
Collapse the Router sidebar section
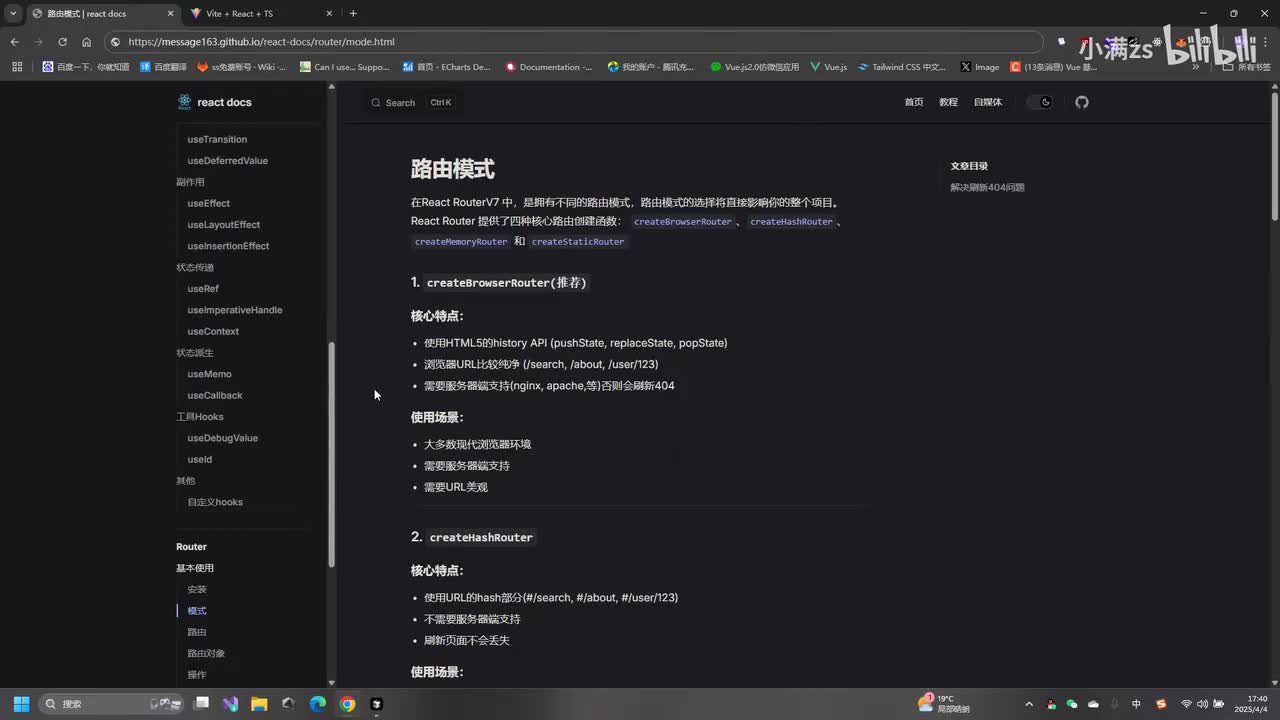click(191, 547)
